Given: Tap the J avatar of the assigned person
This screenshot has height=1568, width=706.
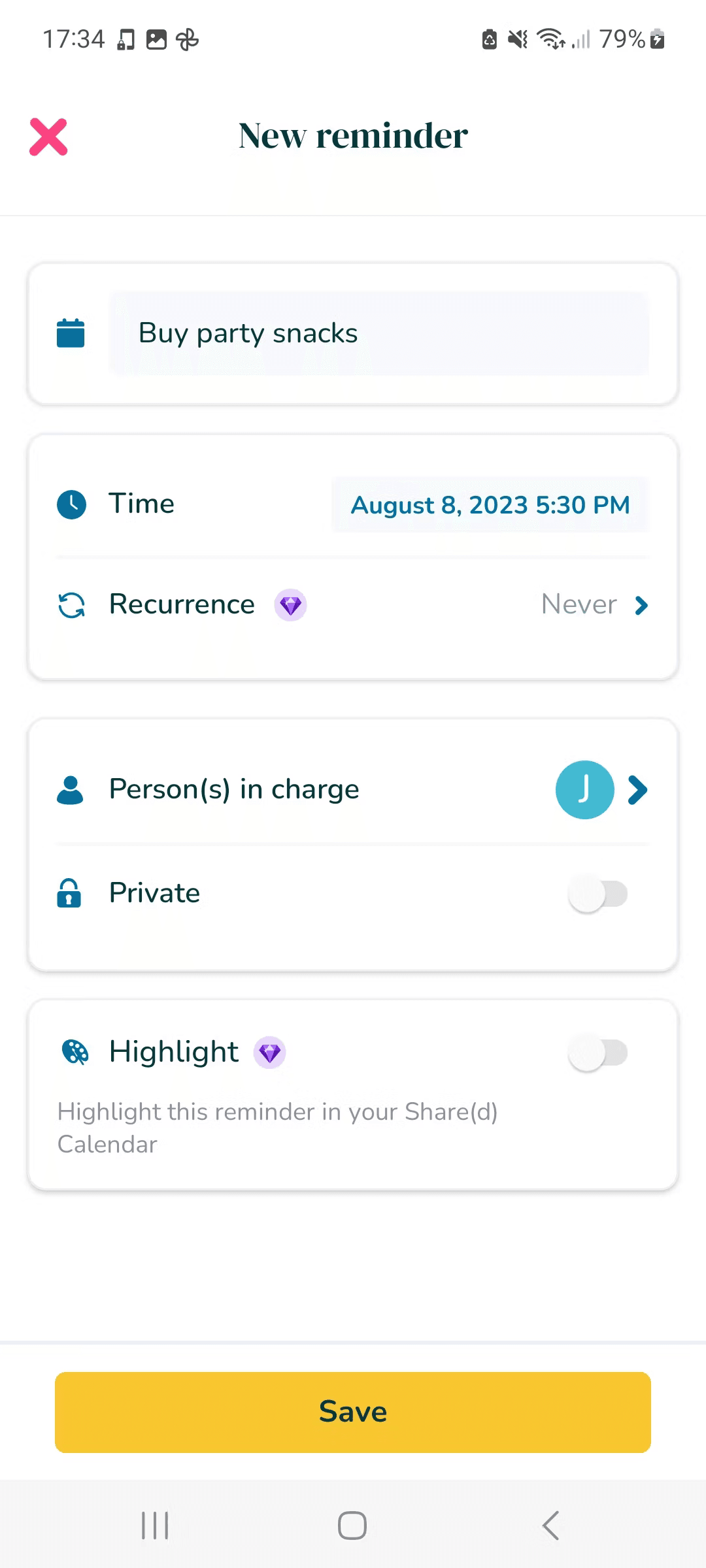Looking at the screenshot, I should click(x=584, y=790).
